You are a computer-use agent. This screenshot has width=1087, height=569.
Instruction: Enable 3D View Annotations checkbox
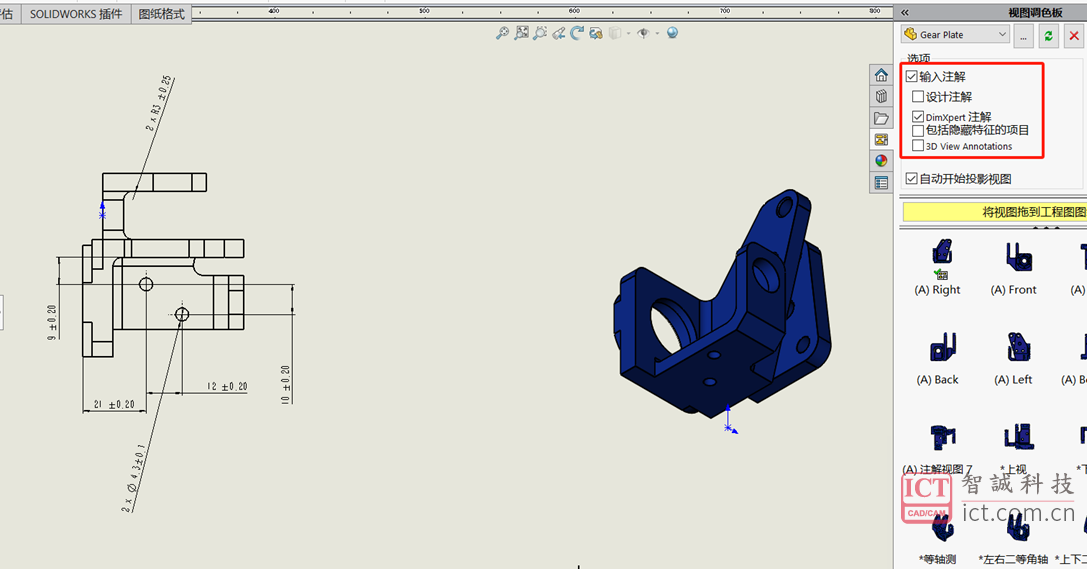coord(918,146)
